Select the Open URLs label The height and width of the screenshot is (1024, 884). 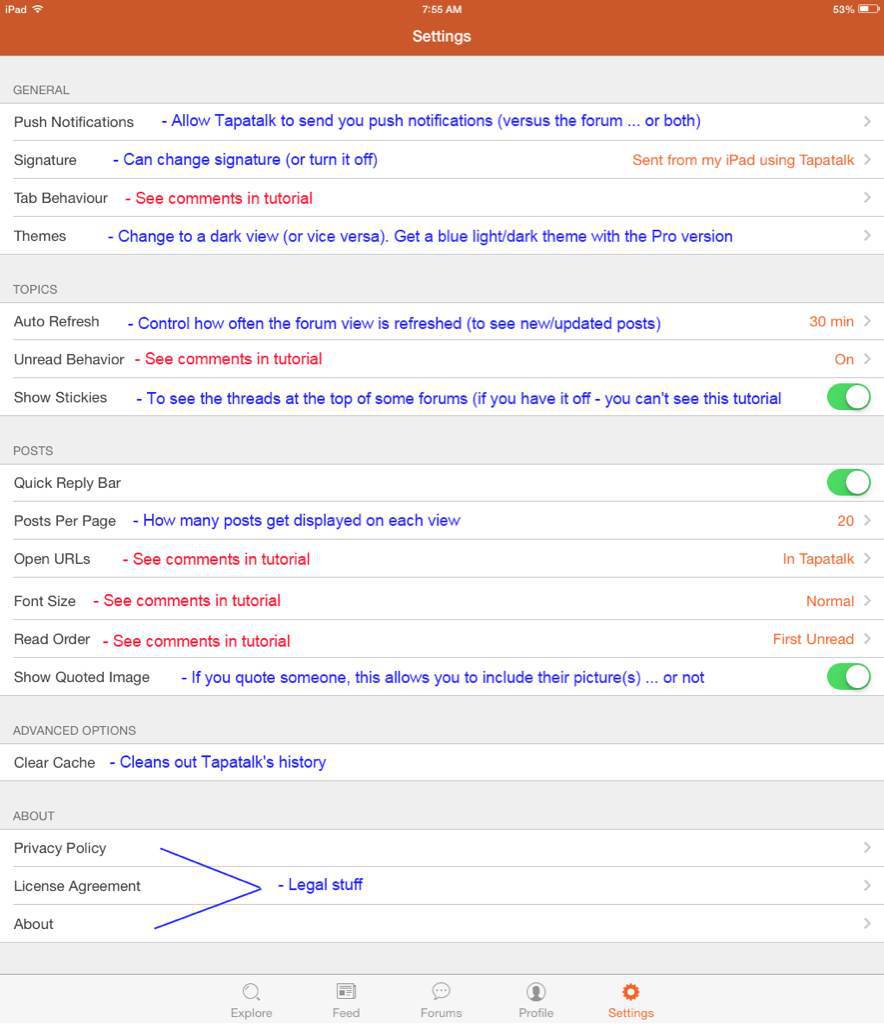point(52,558)
